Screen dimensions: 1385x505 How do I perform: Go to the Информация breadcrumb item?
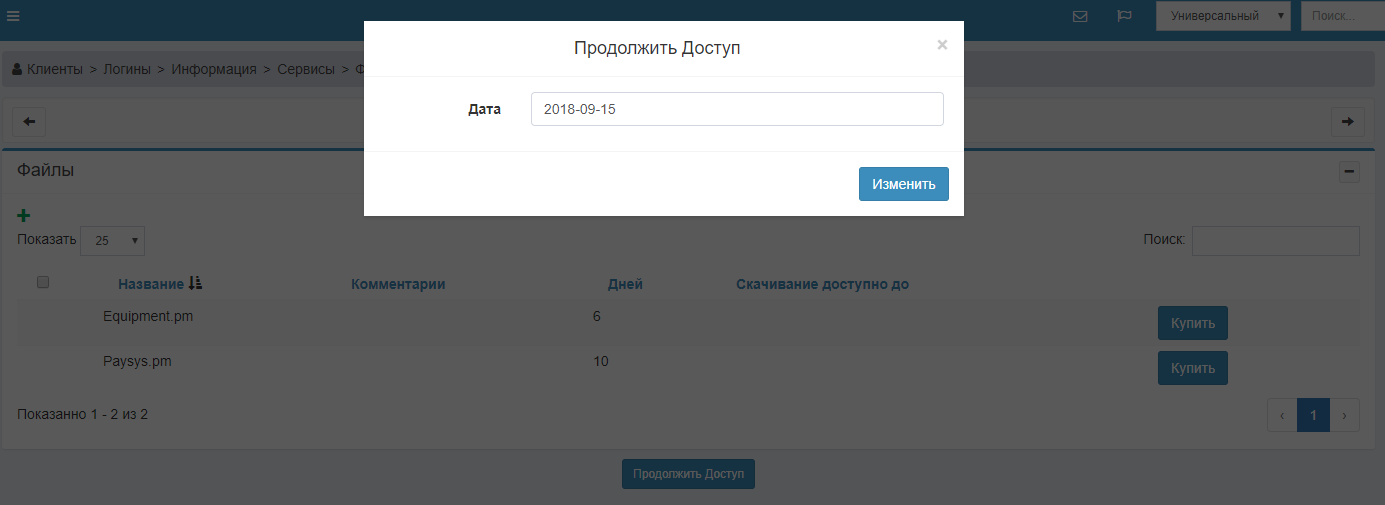pos(213,69)
